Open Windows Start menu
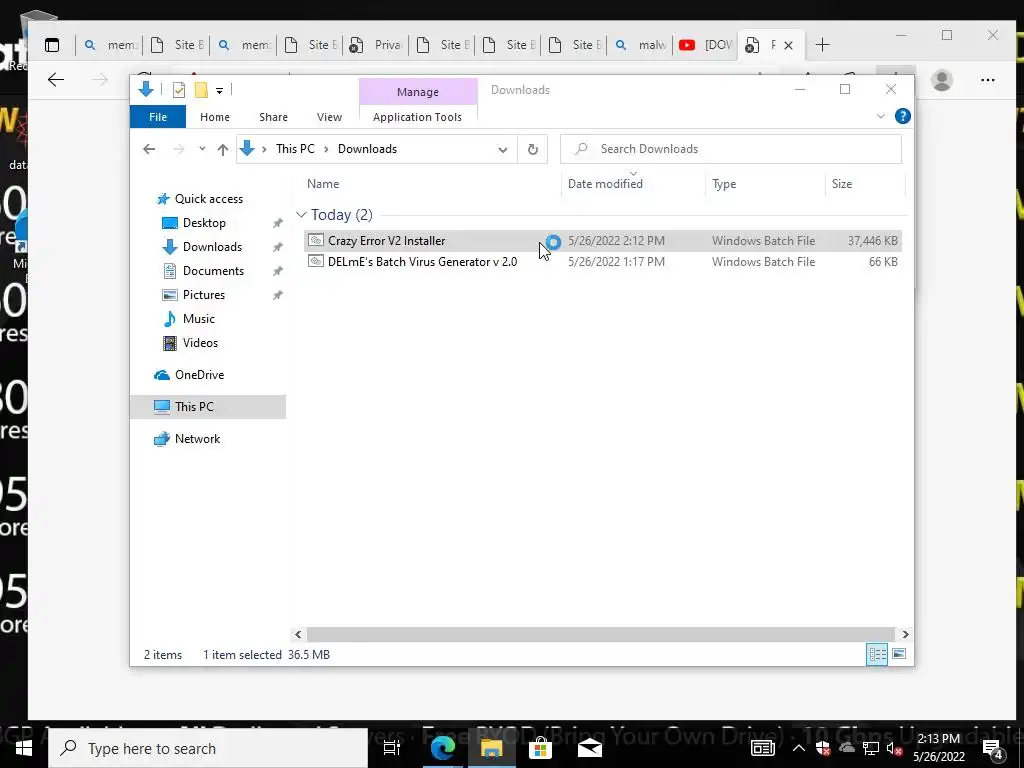 click(x=24, y=748)
